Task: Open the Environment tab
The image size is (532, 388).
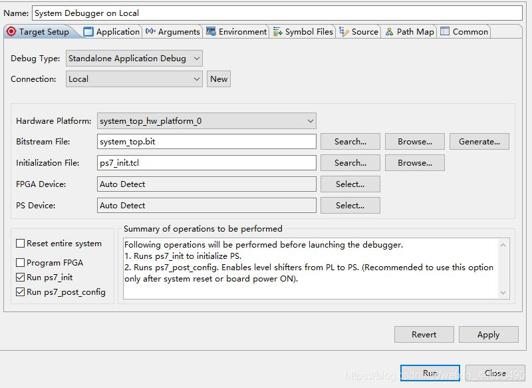Action: pyautogui.click(x=236, y=32)
